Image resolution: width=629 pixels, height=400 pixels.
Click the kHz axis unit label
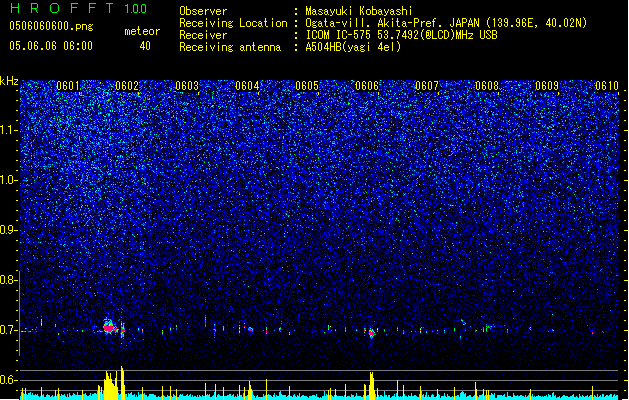(x=9, y=81)
